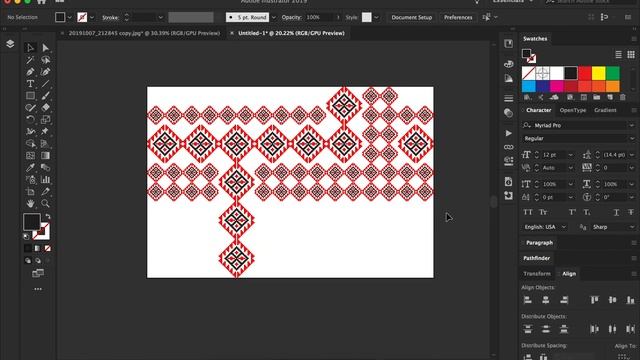Swap fill and stroke colors
The height and width of the screenshot is (360, 640).
pos(48,216)
